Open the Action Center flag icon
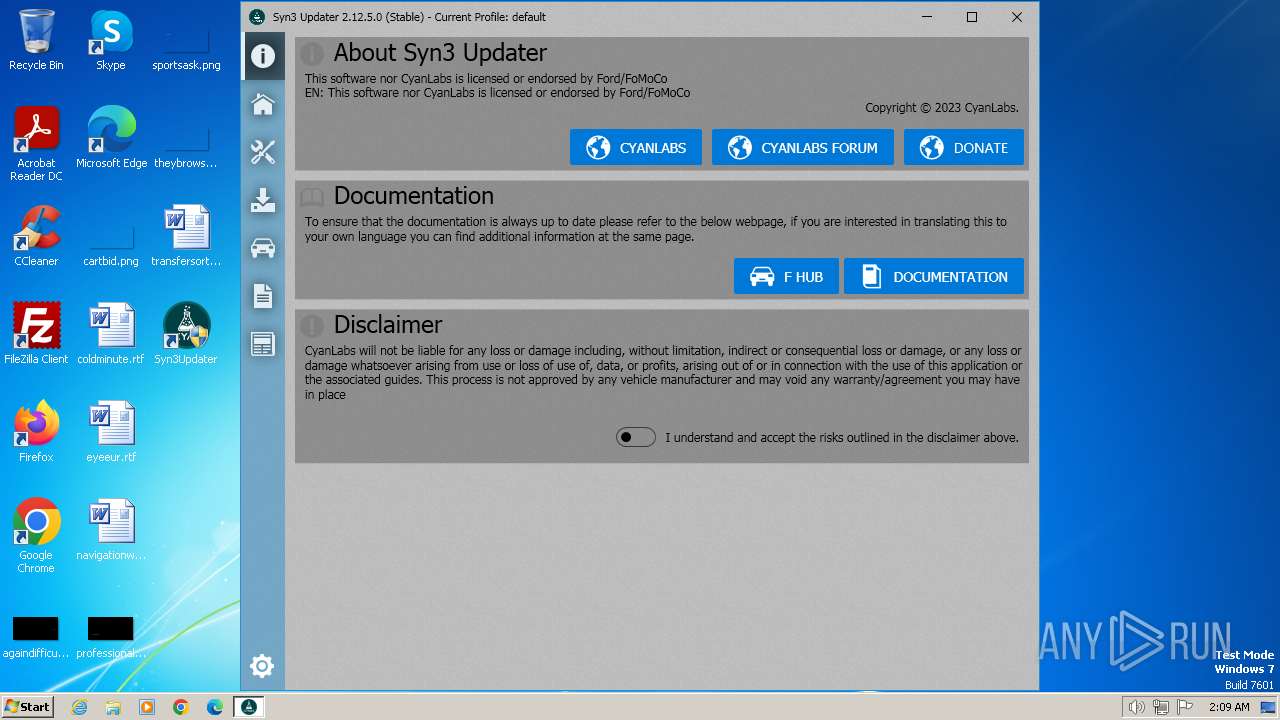Screen dimensions: 1280x720 (x=1185, y=707)
